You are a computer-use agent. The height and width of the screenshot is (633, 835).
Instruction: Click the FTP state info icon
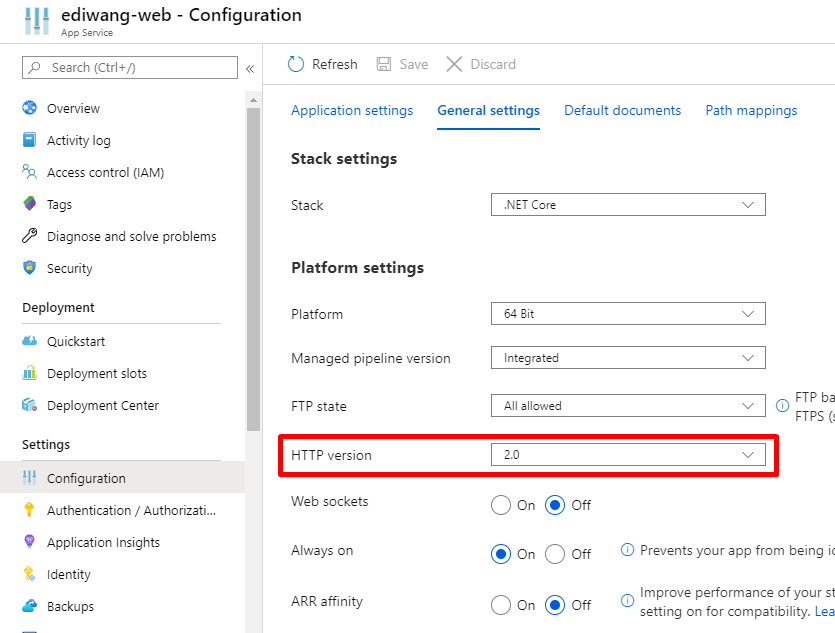pyautogui.click(x=782, y=406)
